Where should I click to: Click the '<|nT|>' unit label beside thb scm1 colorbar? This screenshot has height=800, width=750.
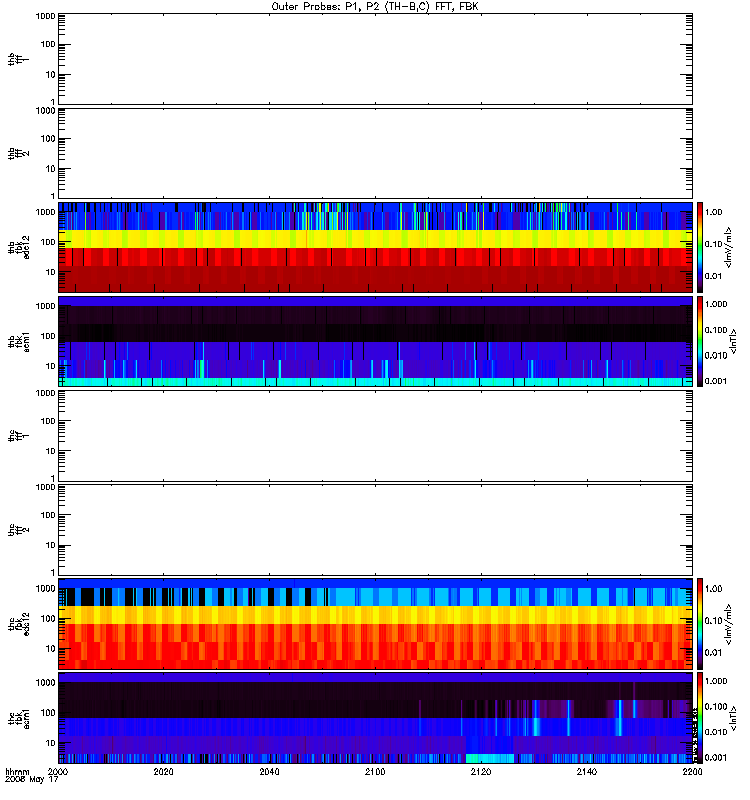[733, 341]
